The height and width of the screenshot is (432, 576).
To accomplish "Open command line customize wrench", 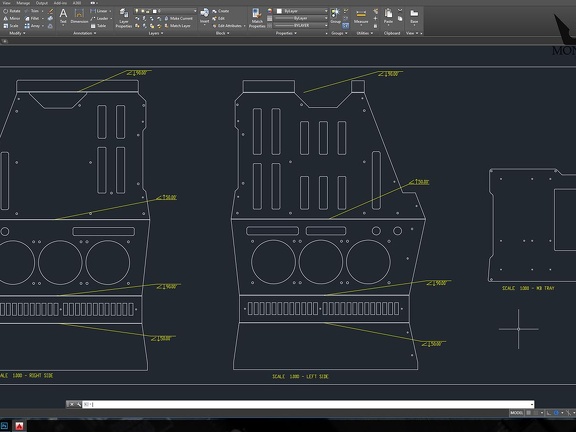I will [x=78, y=404].
